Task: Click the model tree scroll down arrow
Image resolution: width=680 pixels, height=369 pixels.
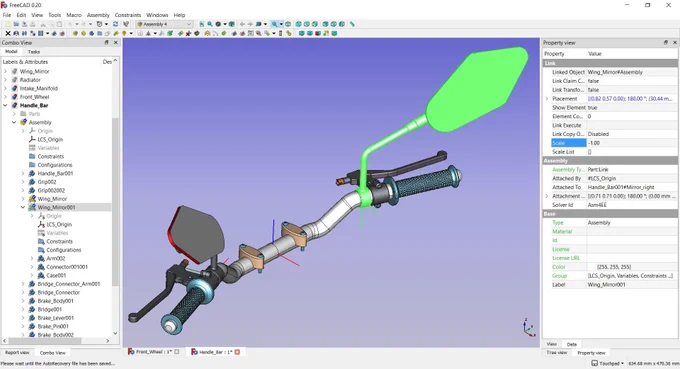Action: click(115, 333)
